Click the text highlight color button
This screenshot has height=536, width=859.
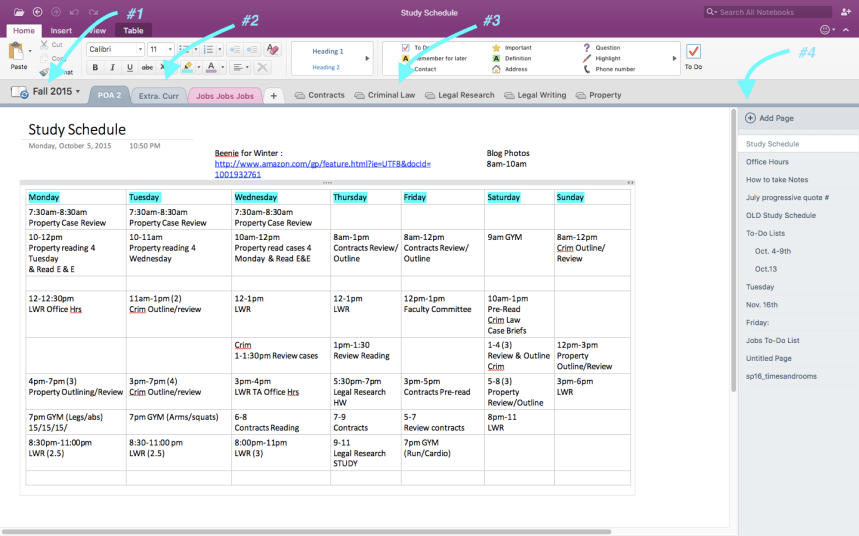[x=188, y=67]
